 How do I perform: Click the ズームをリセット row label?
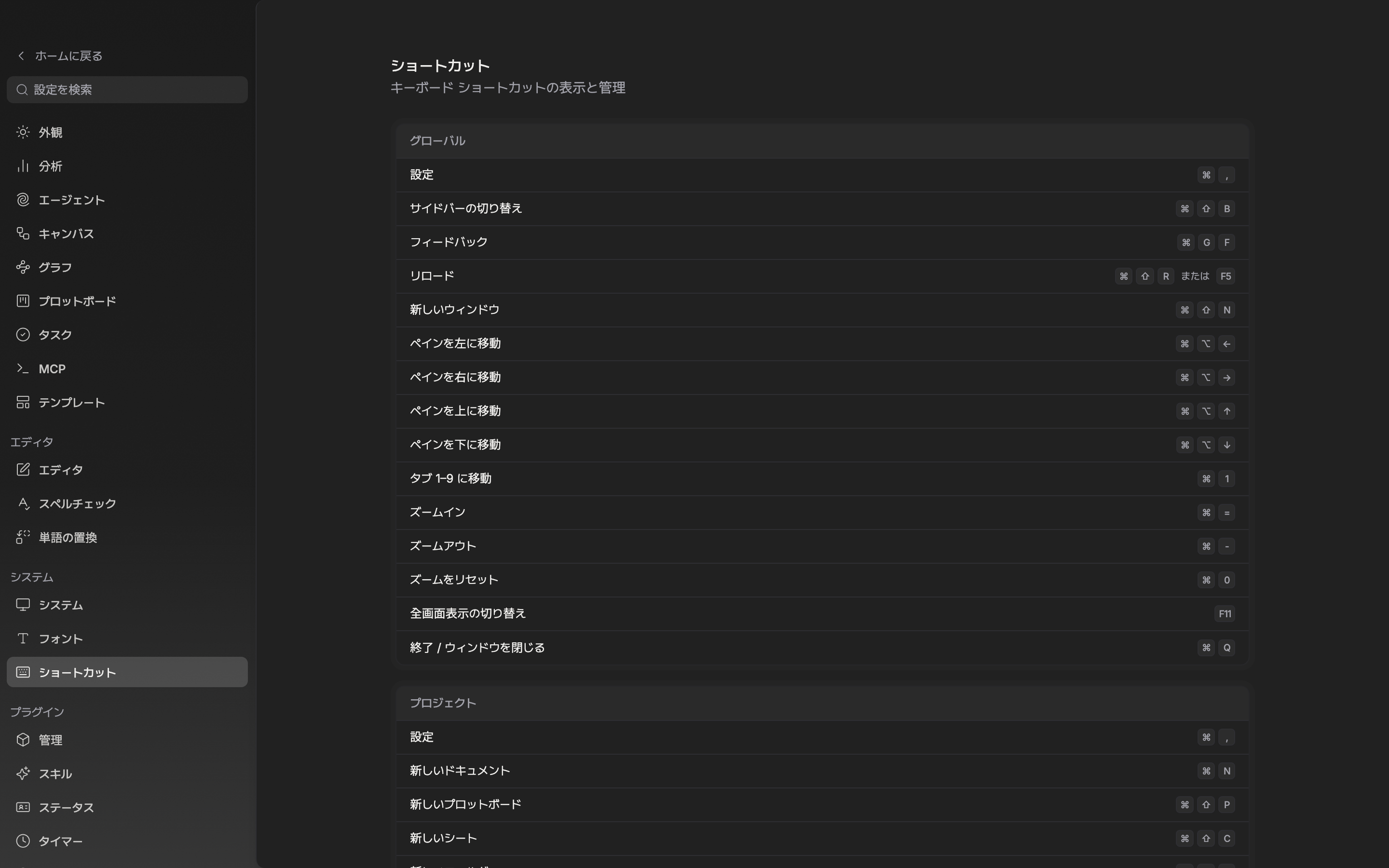click(454, 580)
